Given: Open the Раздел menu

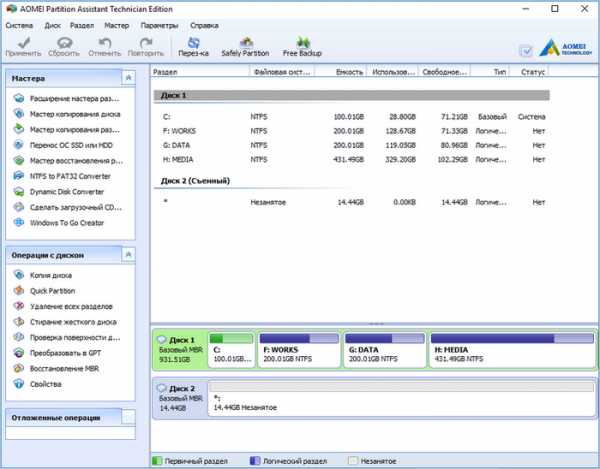Looking at the screenshot, I should (82, 26).
